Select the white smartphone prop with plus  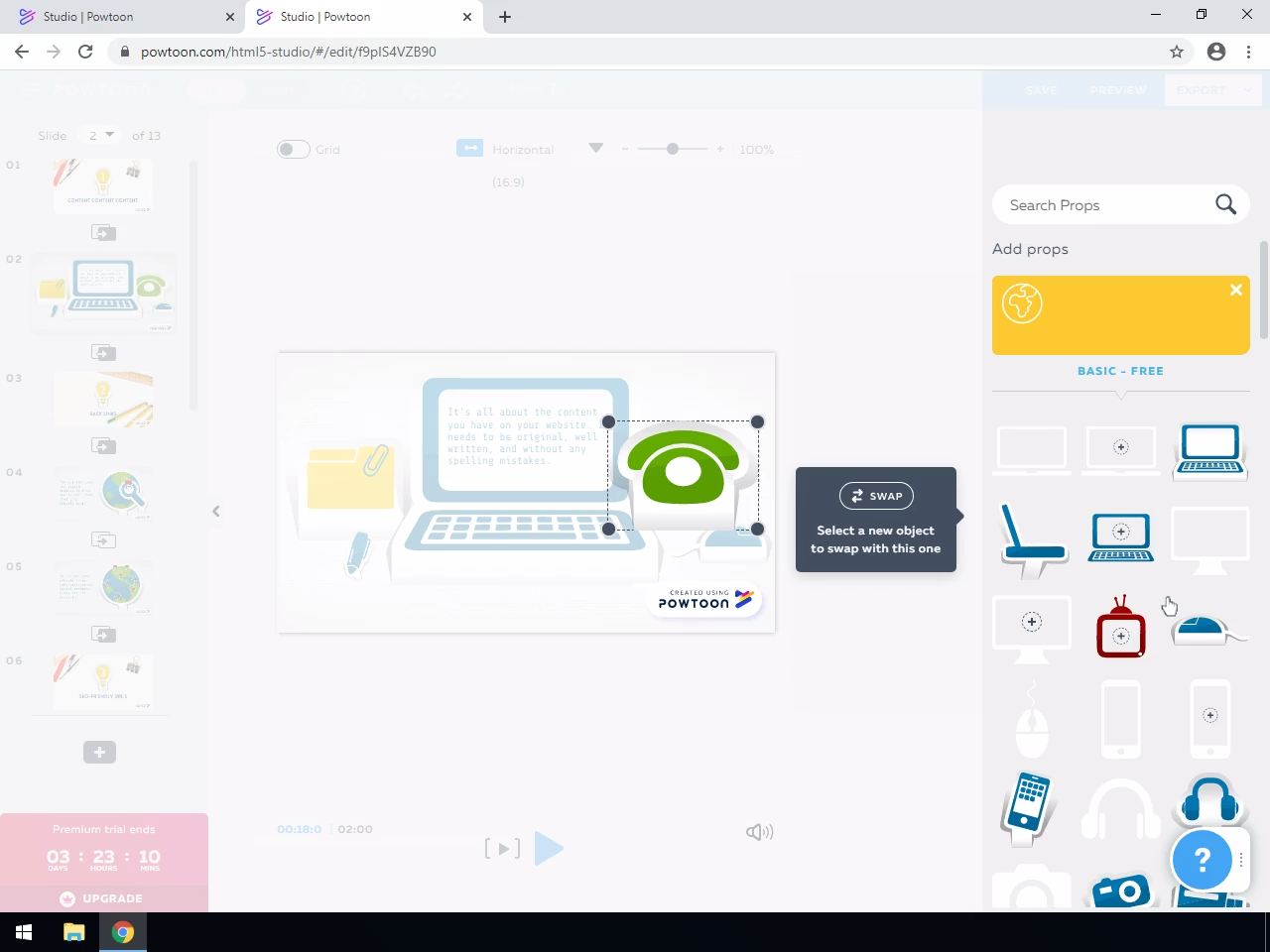point(1210,720)
